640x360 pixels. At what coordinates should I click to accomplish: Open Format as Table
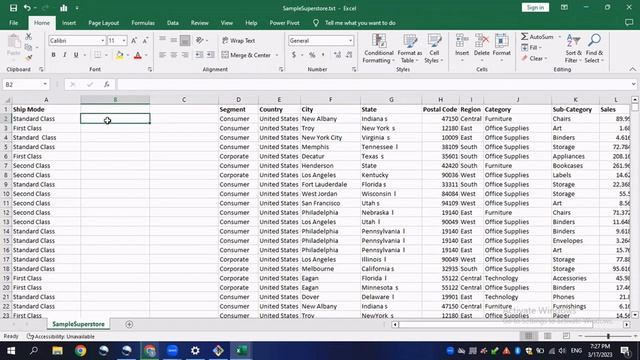410,49
